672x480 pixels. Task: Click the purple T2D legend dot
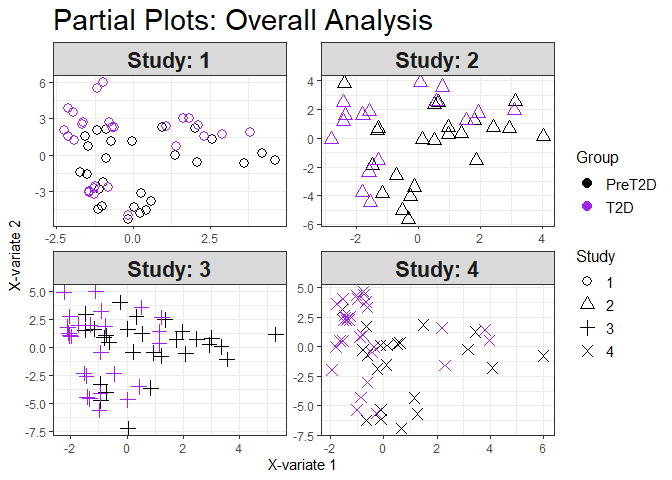[x=587, y=206]
